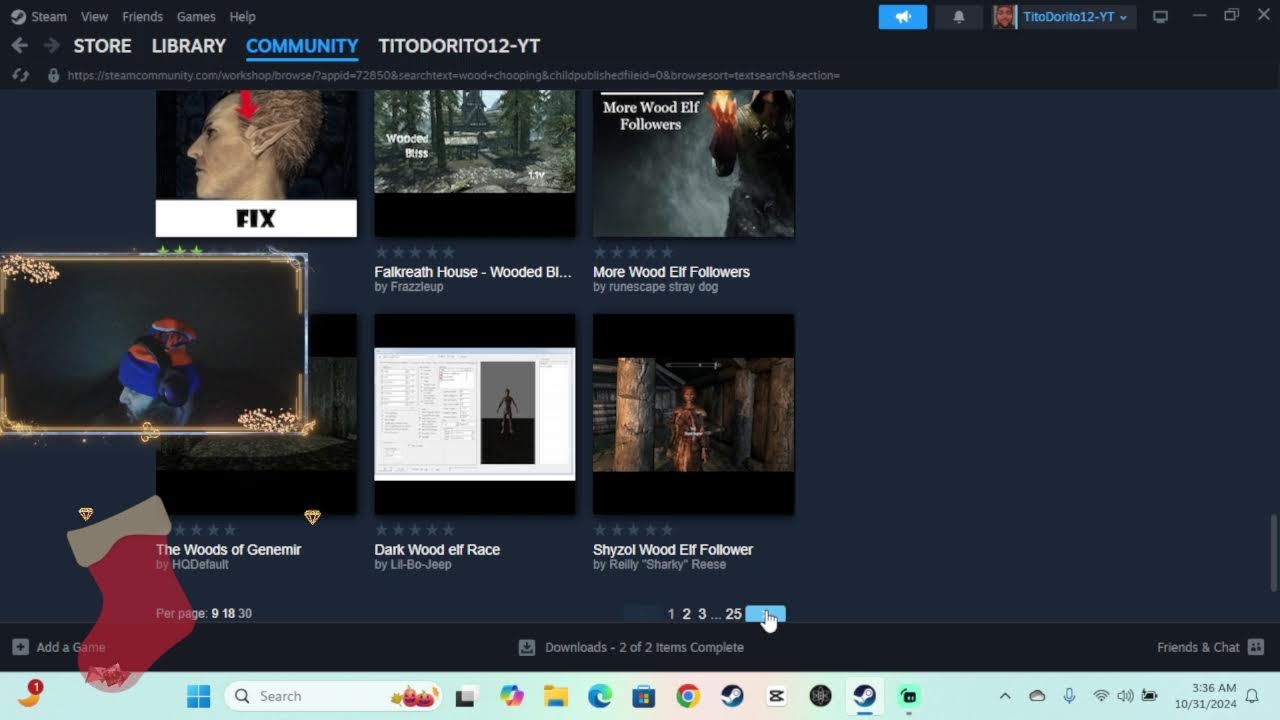Open Microsoft Store from the taskbar

click(644, 696)
